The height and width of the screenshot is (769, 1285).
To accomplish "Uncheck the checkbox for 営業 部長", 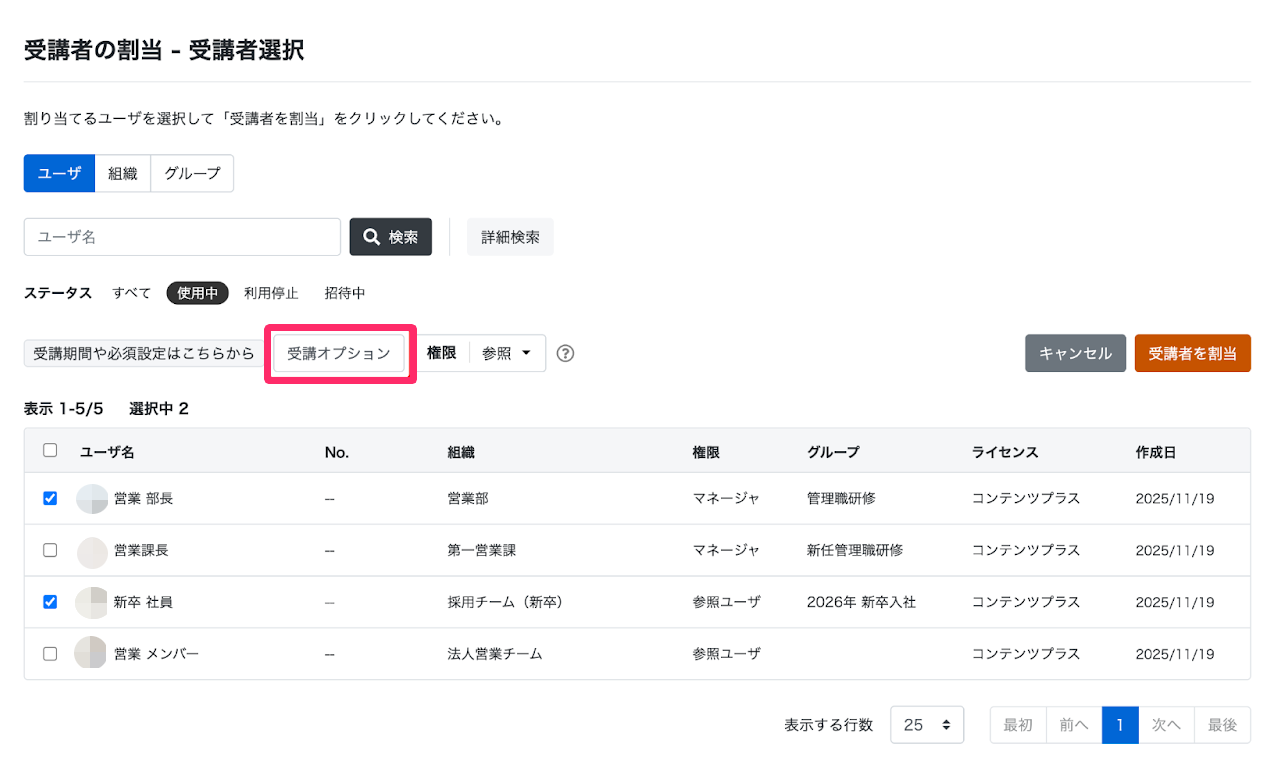I will point(50,498).
